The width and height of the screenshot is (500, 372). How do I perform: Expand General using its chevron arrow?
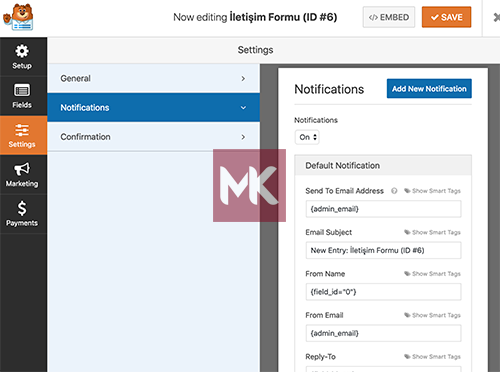tap(243, 79)
